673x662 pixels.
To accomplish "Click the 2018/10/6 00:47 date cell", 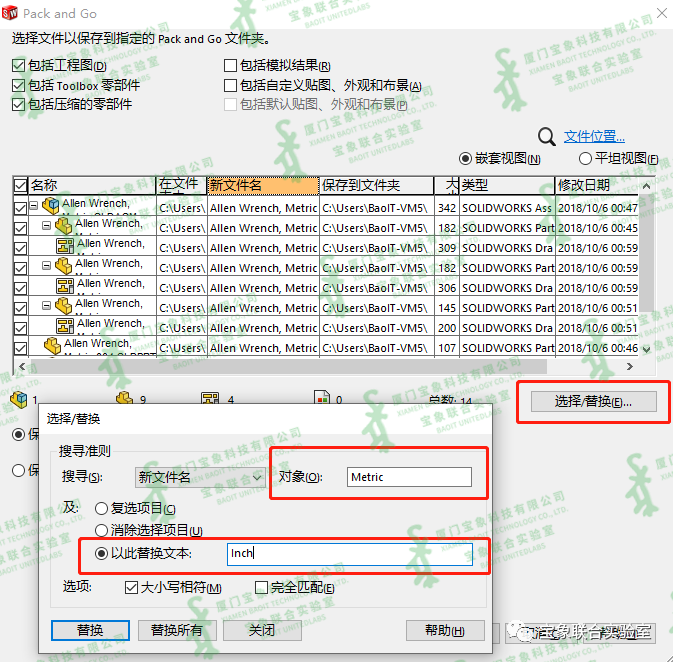I will tap(597, 208).
